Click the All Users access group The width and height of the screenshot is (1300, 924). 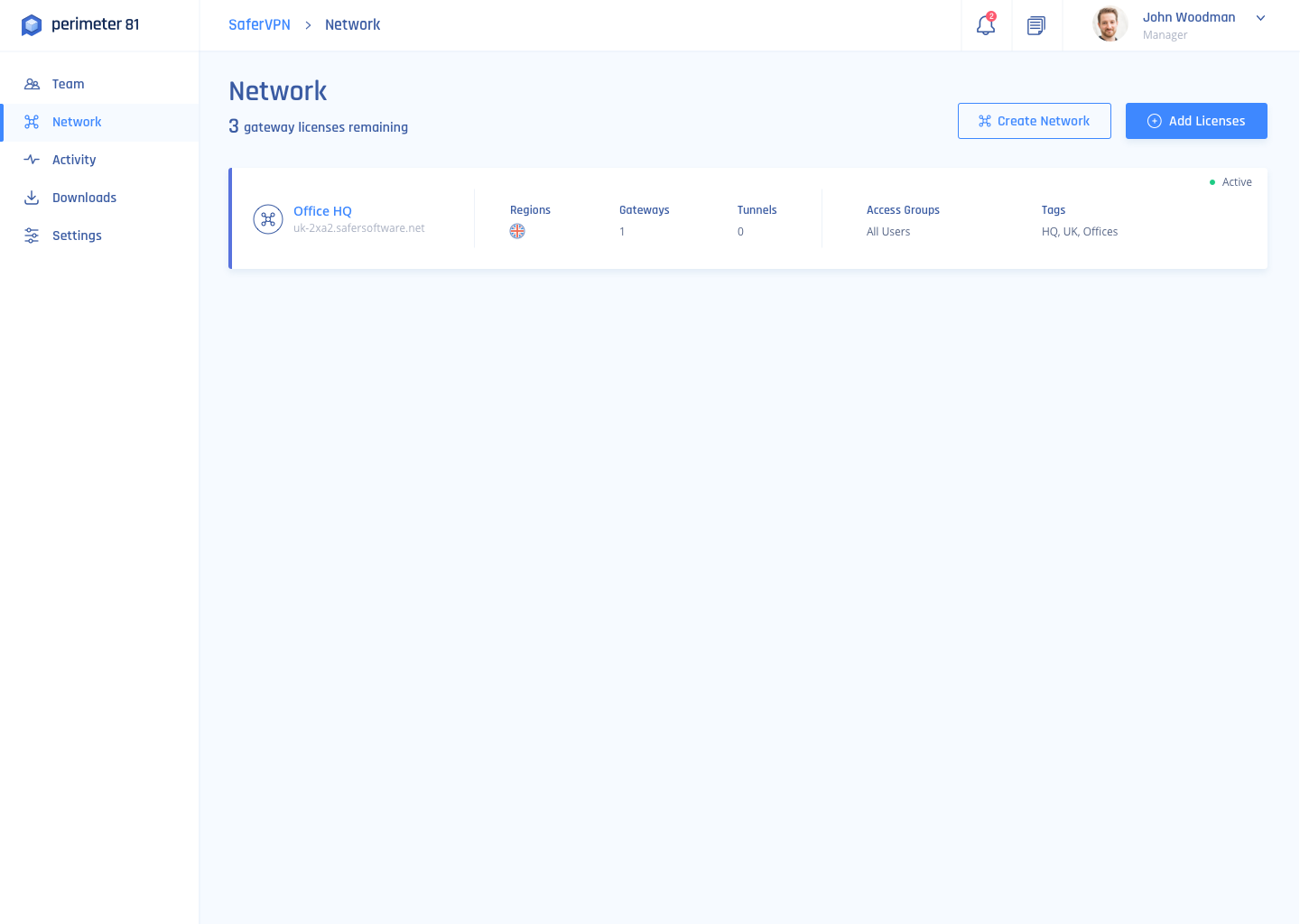point(888,232)
